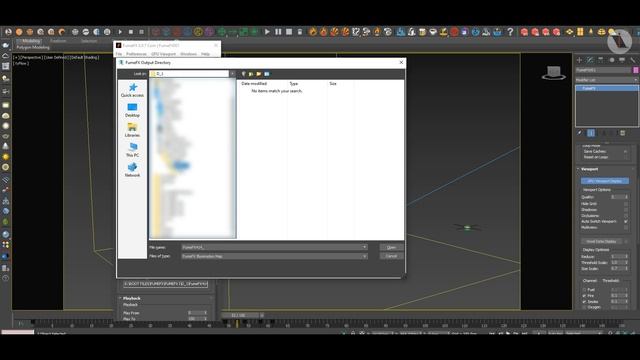Open the Windows menu in FumeFX window
Screen dimensions: 640x360
[189, 54]
